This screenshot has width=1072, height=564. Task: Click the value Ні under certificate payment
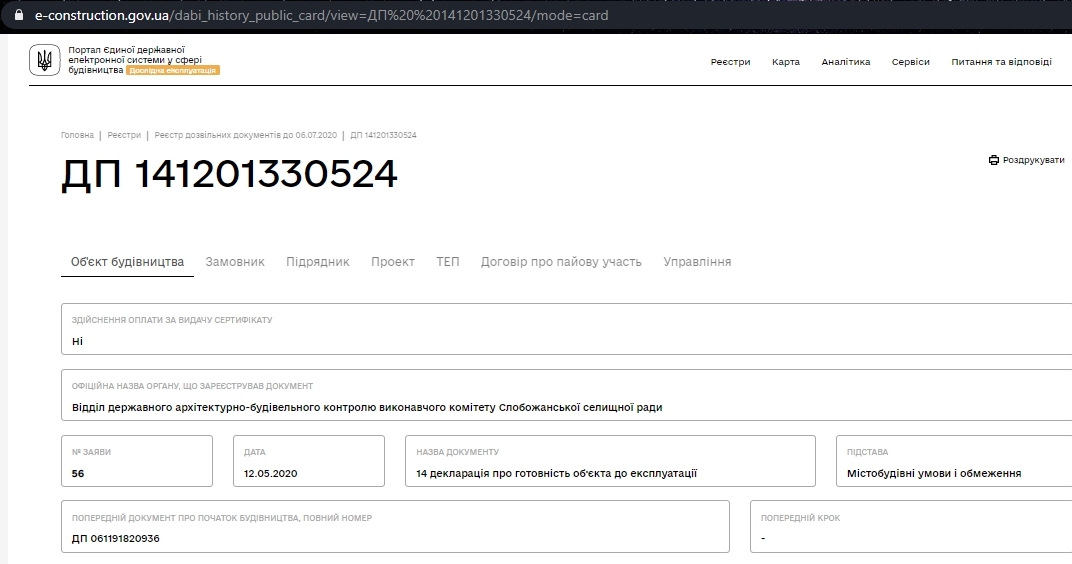tap(77, 341)
